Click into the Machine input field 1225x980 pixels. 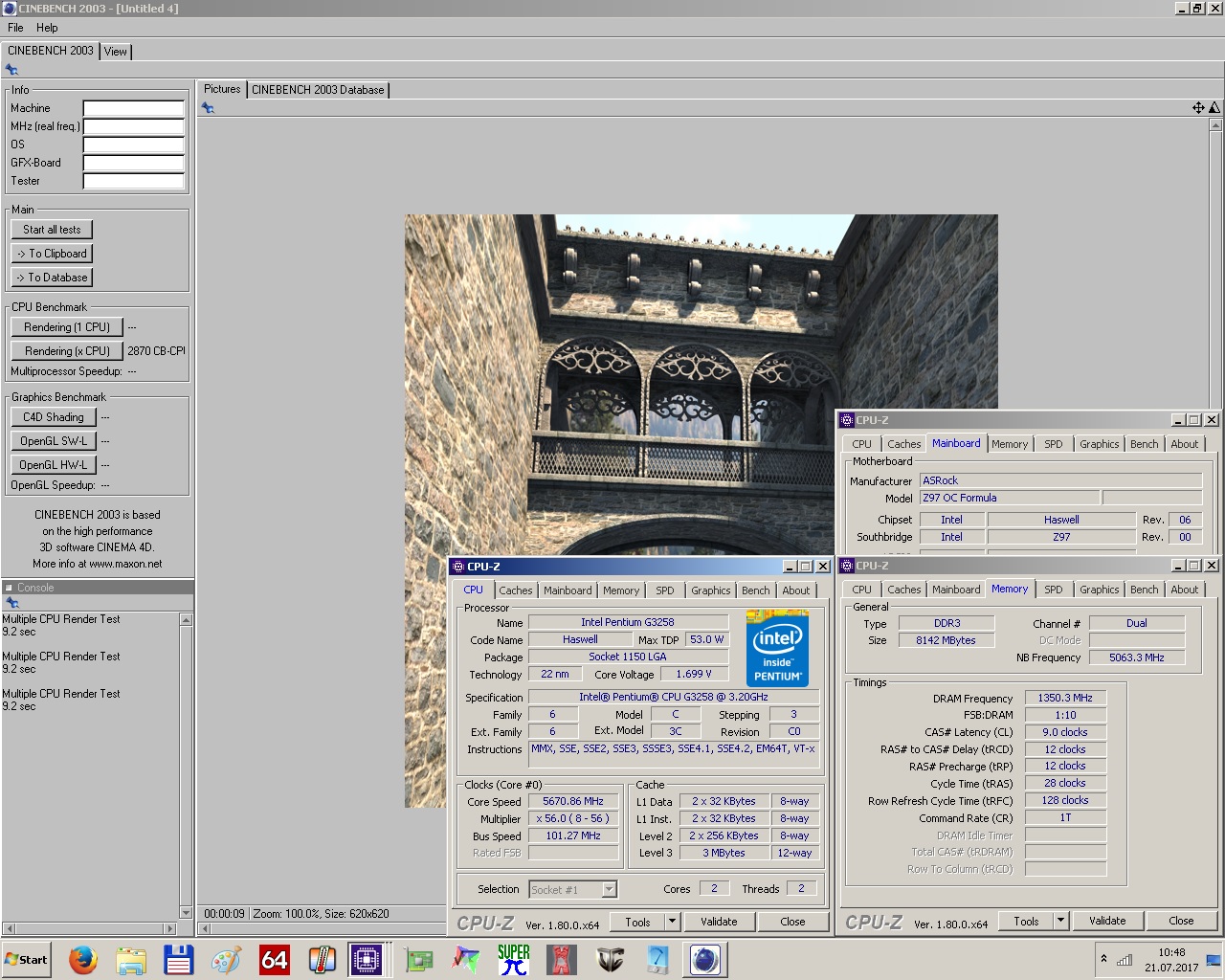point(133,108)
